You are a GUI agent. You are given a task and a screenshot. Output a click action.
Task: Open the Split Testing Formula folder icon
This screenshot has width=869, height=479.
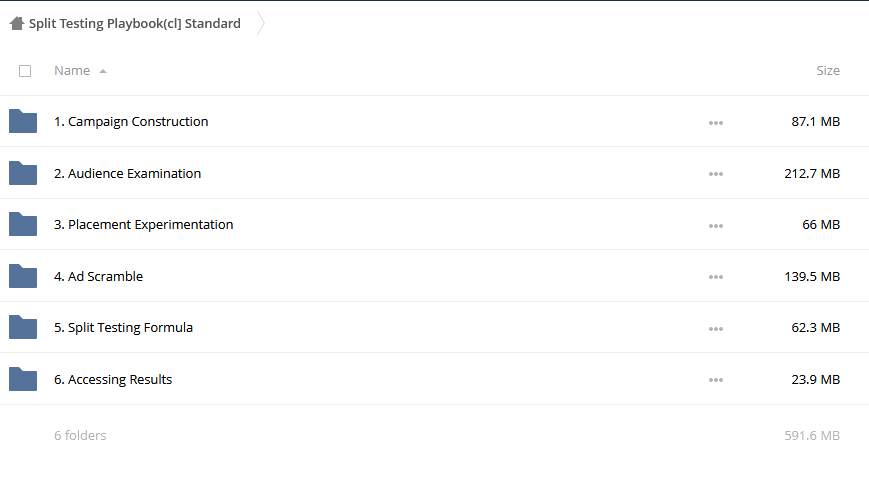pyautogui.click(x=23, y=327)
